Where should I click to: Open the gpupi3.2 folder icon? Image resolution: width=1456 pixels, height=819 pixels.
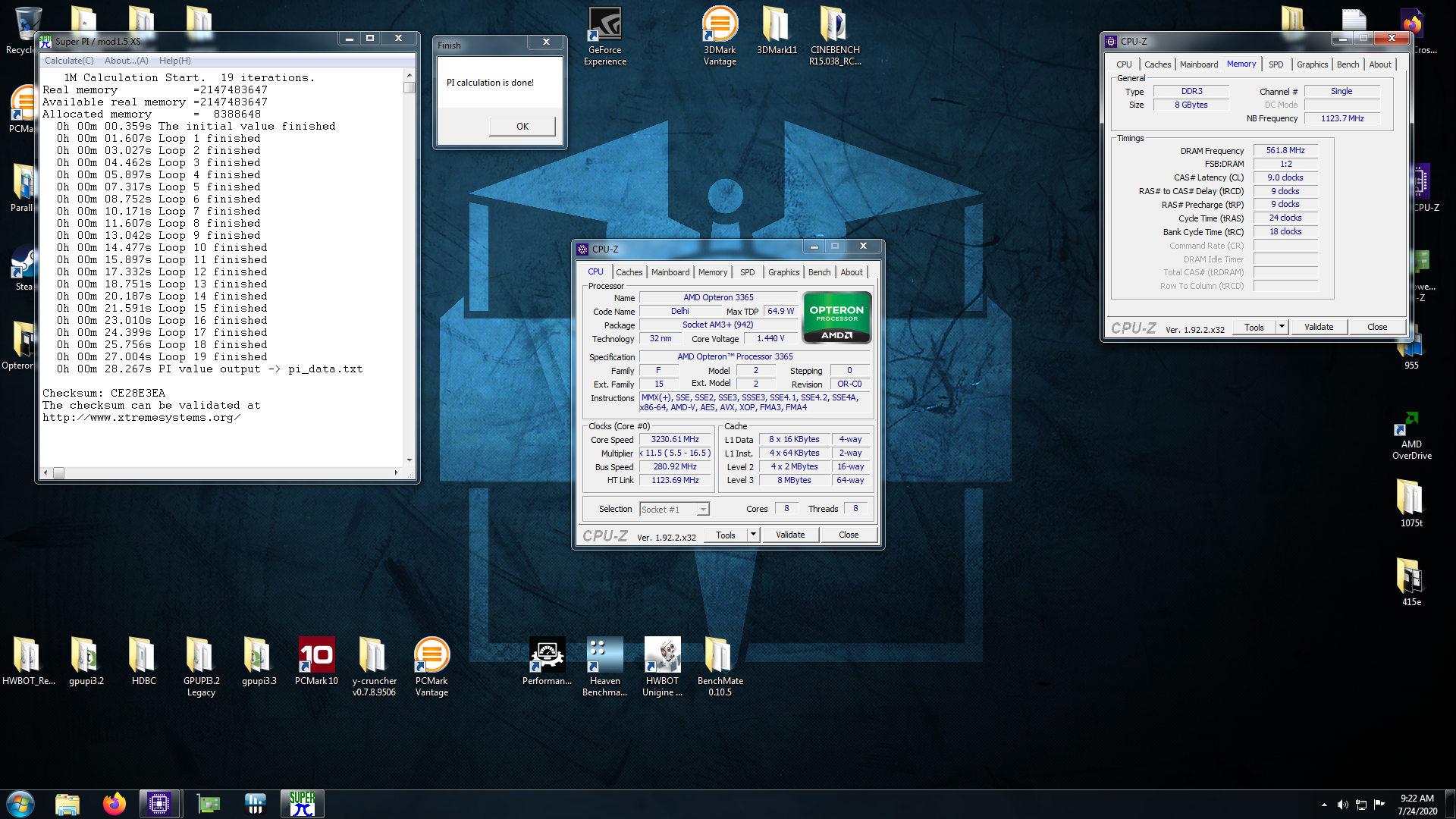(x=86, y=661)
